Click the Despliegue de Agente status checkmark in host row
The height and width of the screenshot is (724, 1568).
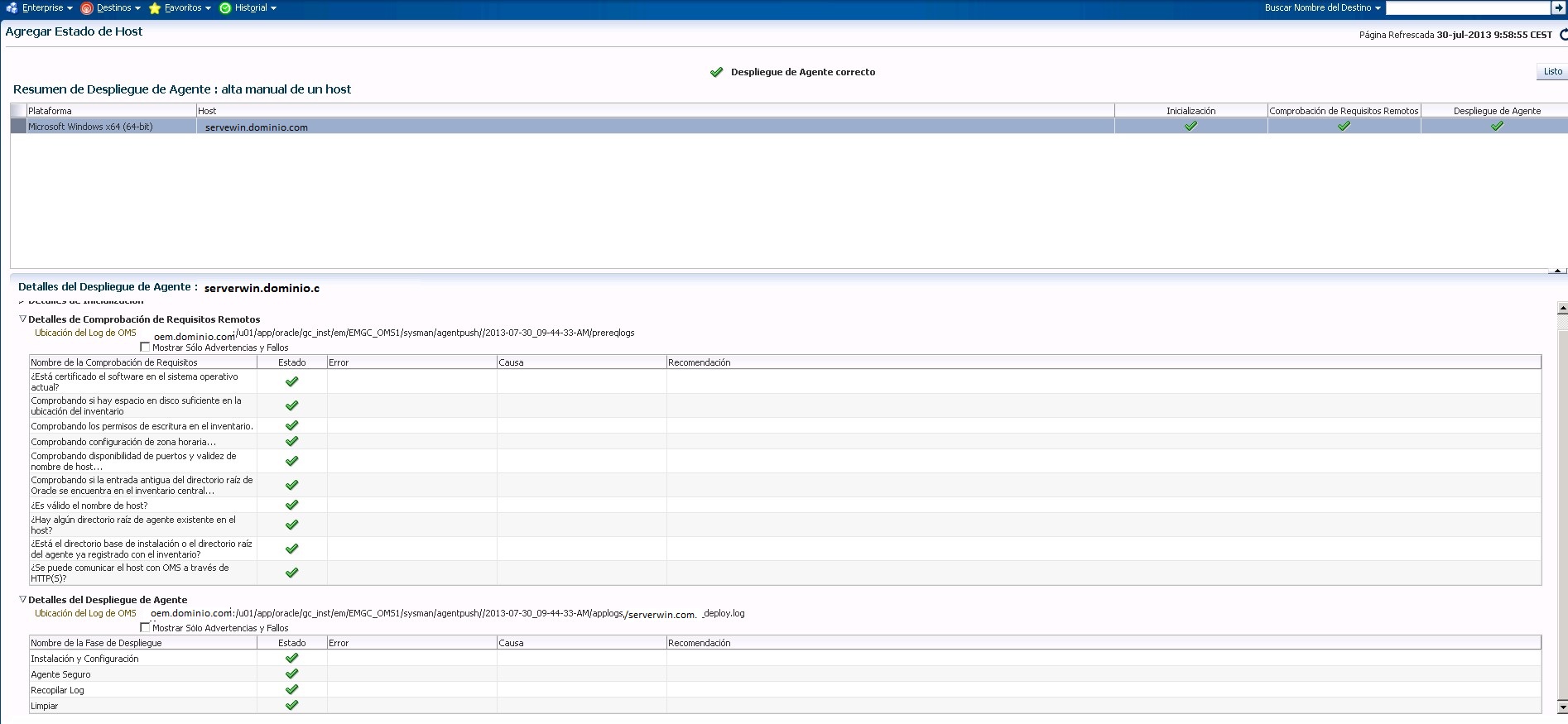pyautogui.click(x=1497, y=127)
